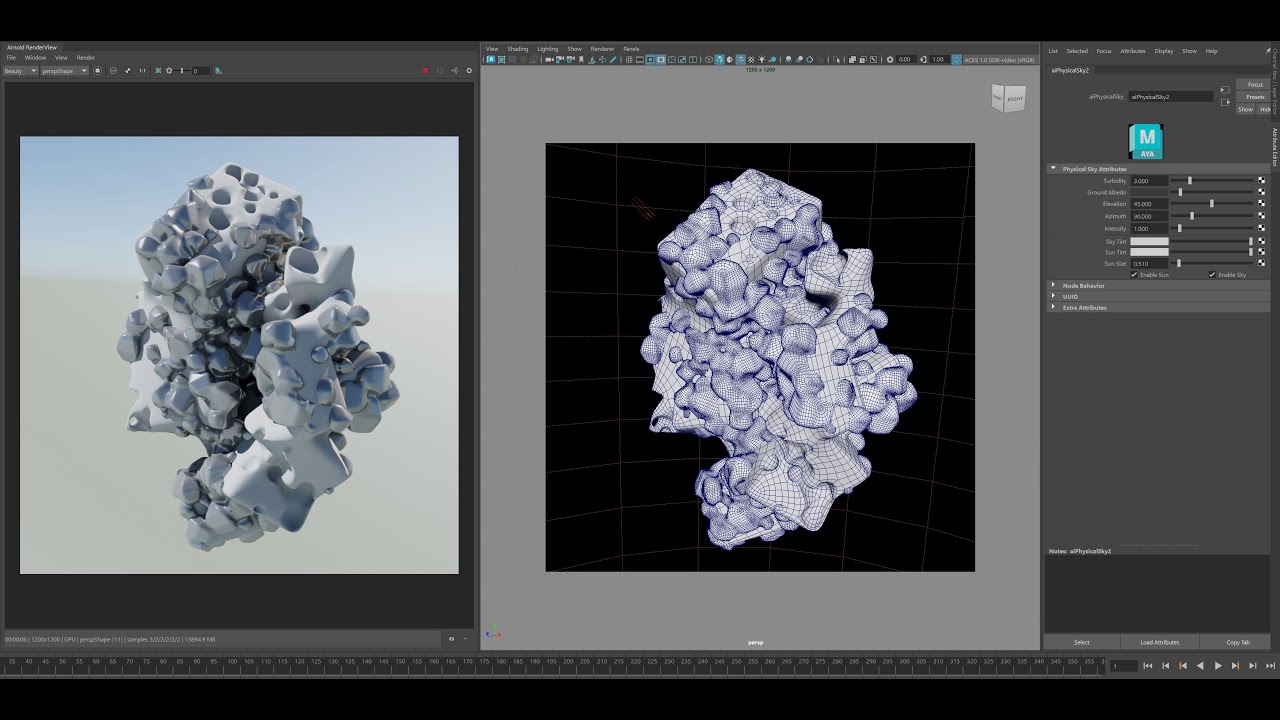Viewport: 1280px width, 720px height.
Task: Click the Sun Size map checker button
Action: point(1261,264)
